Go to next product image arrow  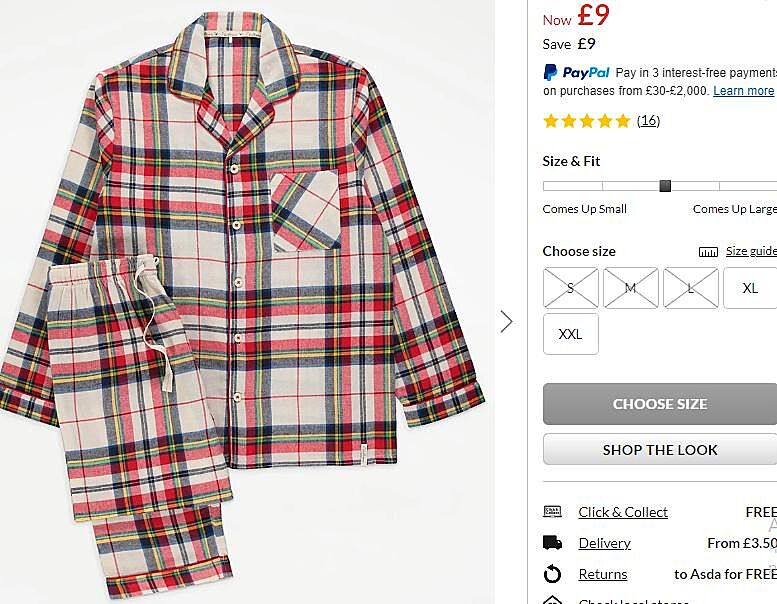point(506,321)
